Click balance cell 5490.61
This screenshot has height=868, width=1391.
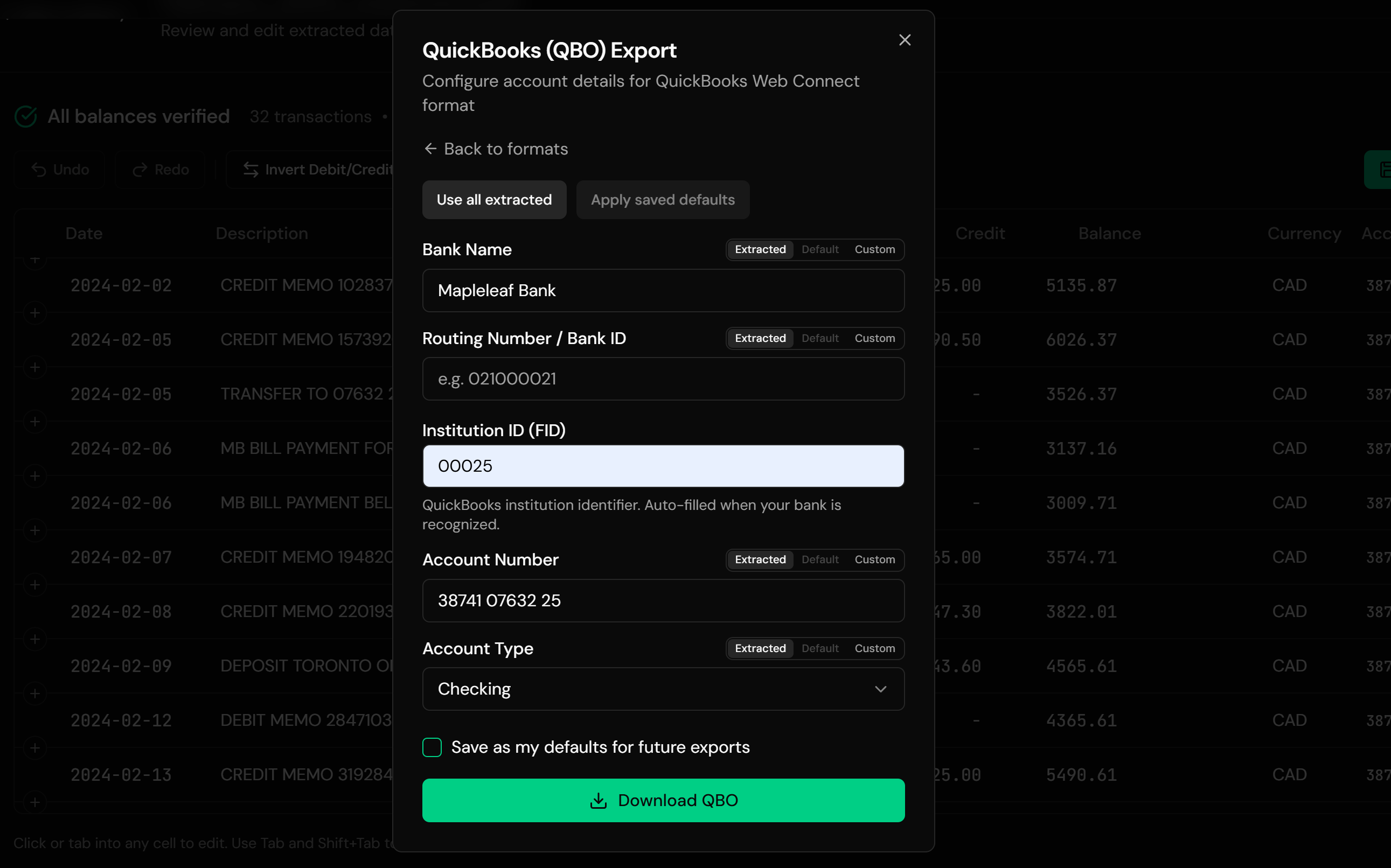click(x=1081, y=774)
